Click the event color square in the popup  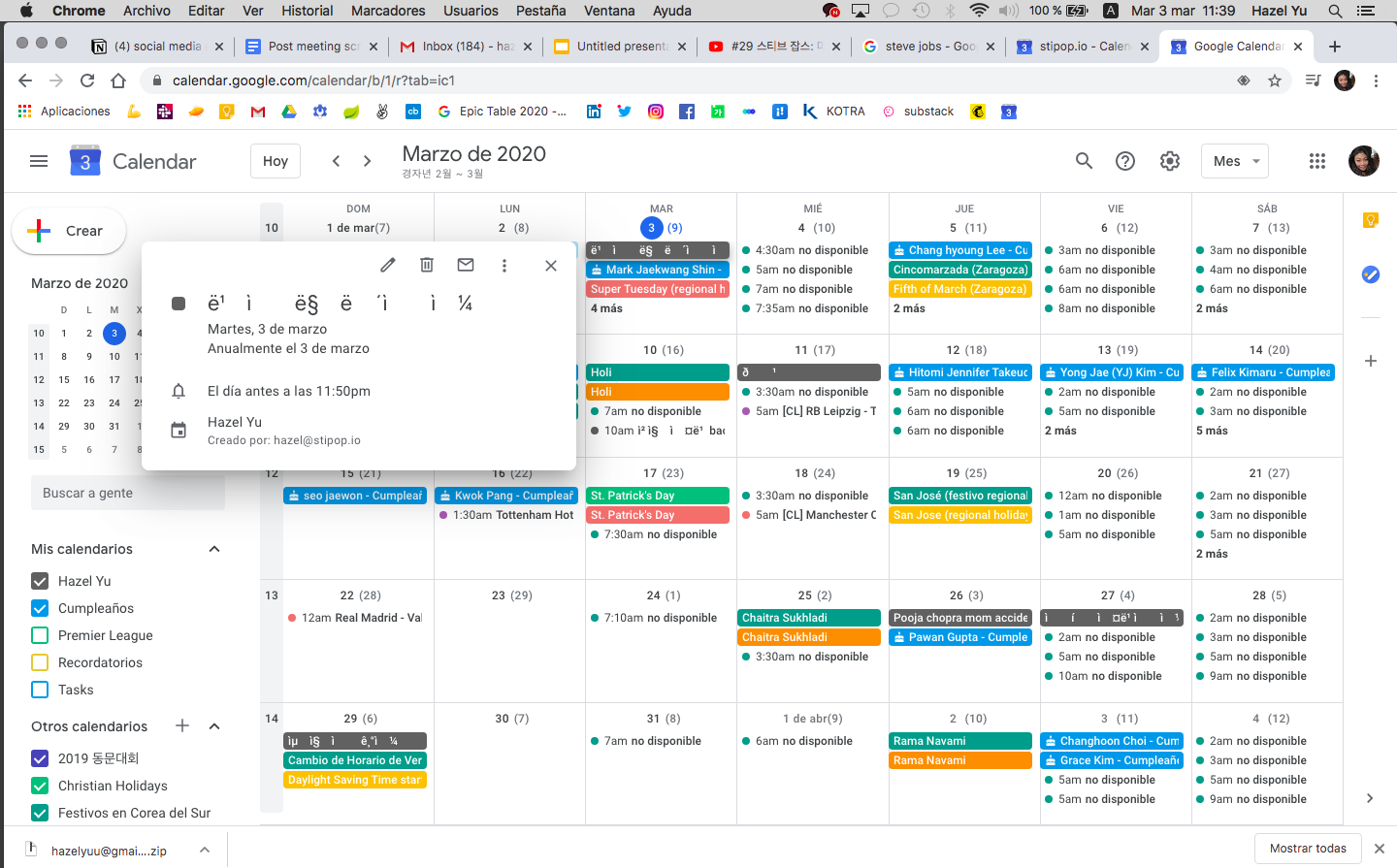[179, 303]
